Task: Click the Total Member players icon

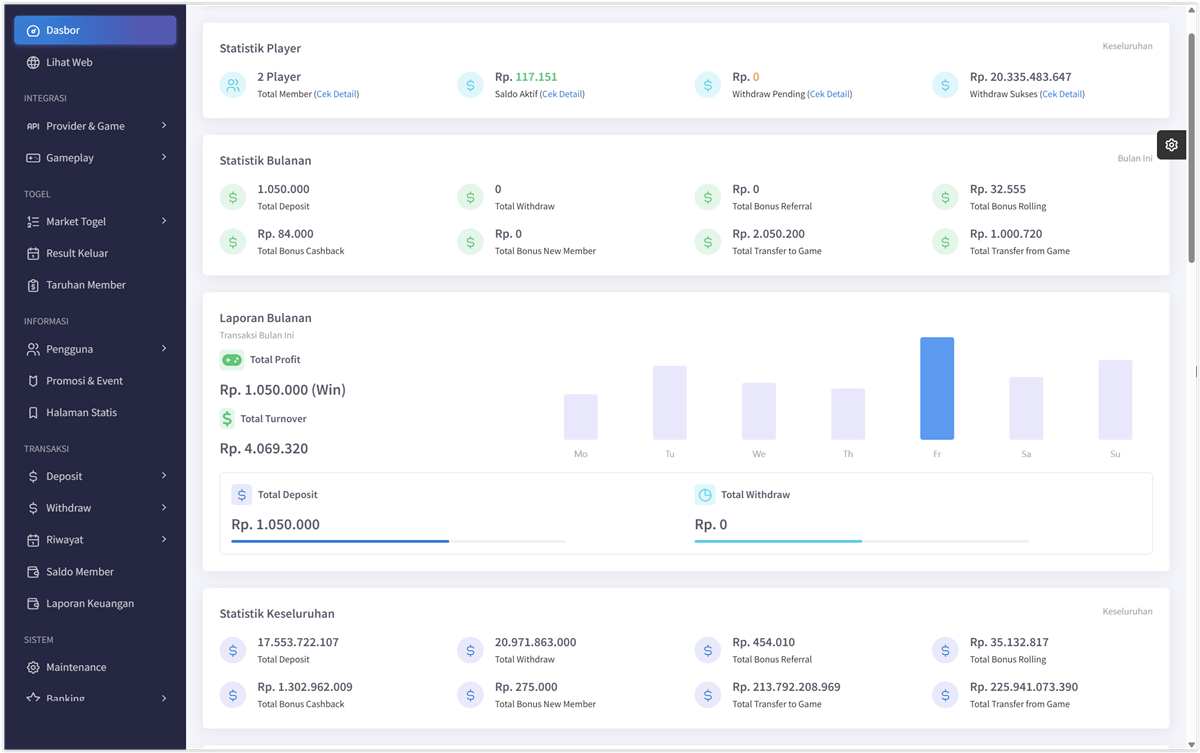Action: 233,85
